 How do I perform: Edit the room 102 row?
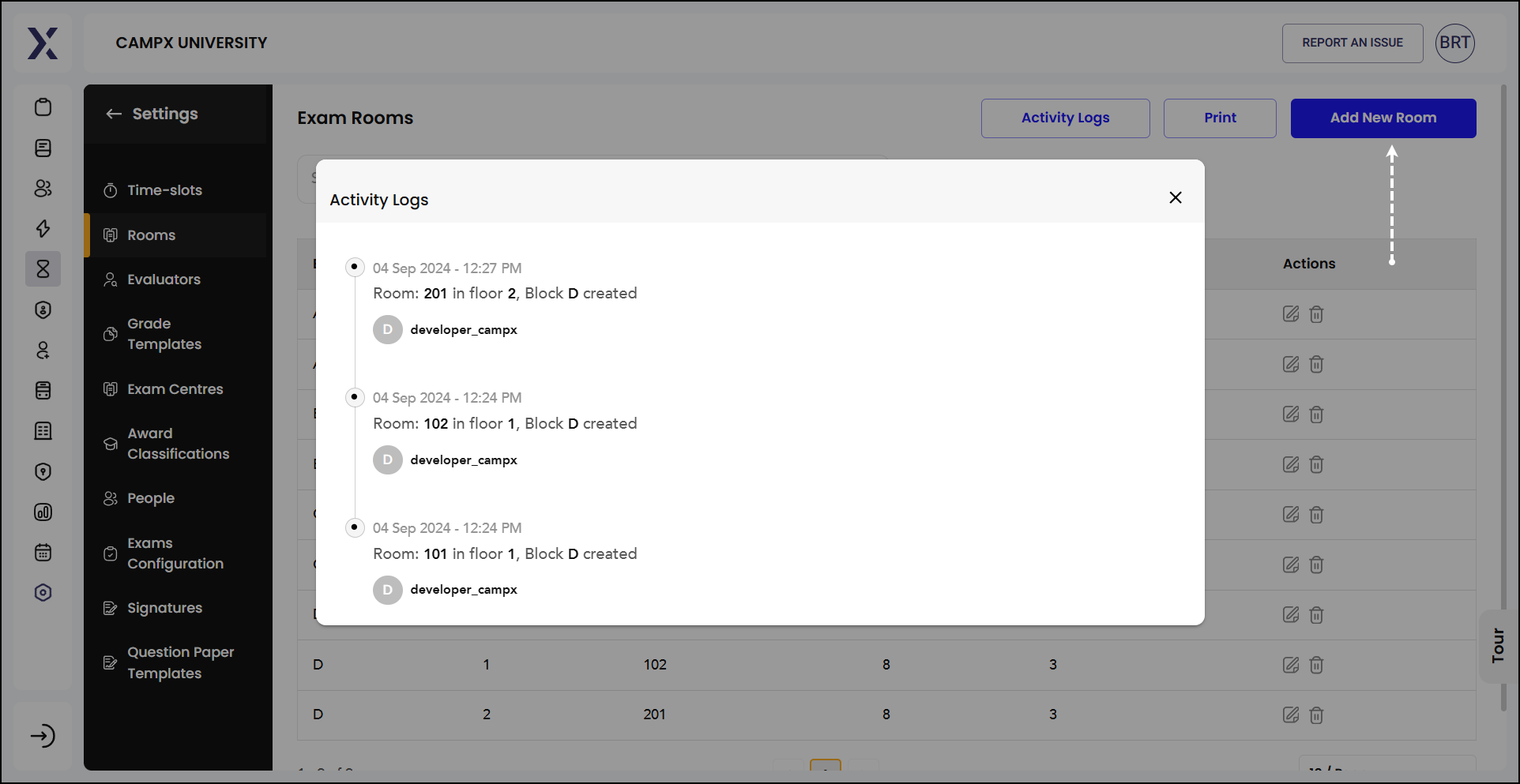coord(1291,665)
